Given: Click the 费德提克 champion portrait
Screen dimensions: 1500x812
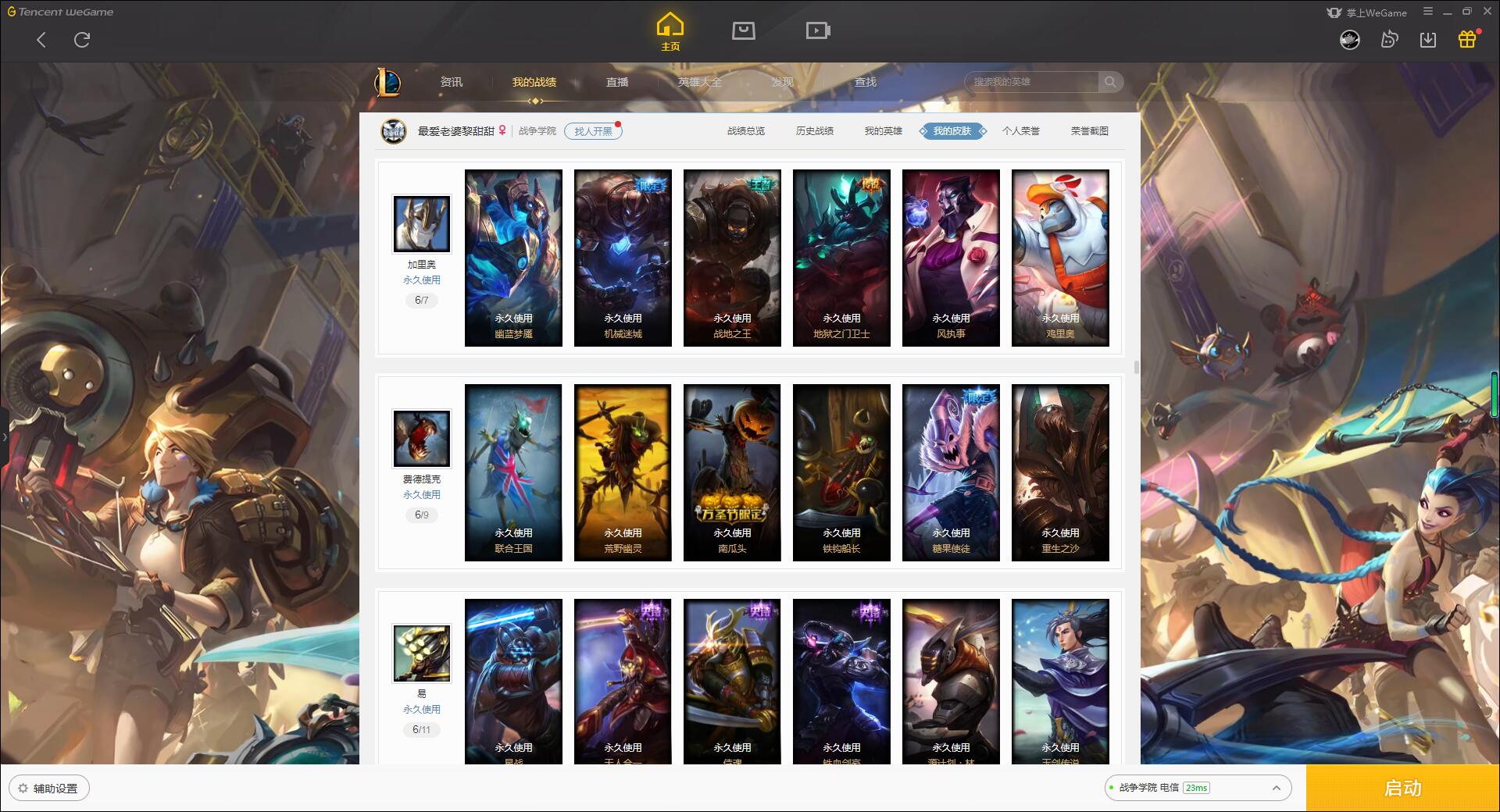Looking at the screenshot, I should pyautogui.click(x=422, y=439).
